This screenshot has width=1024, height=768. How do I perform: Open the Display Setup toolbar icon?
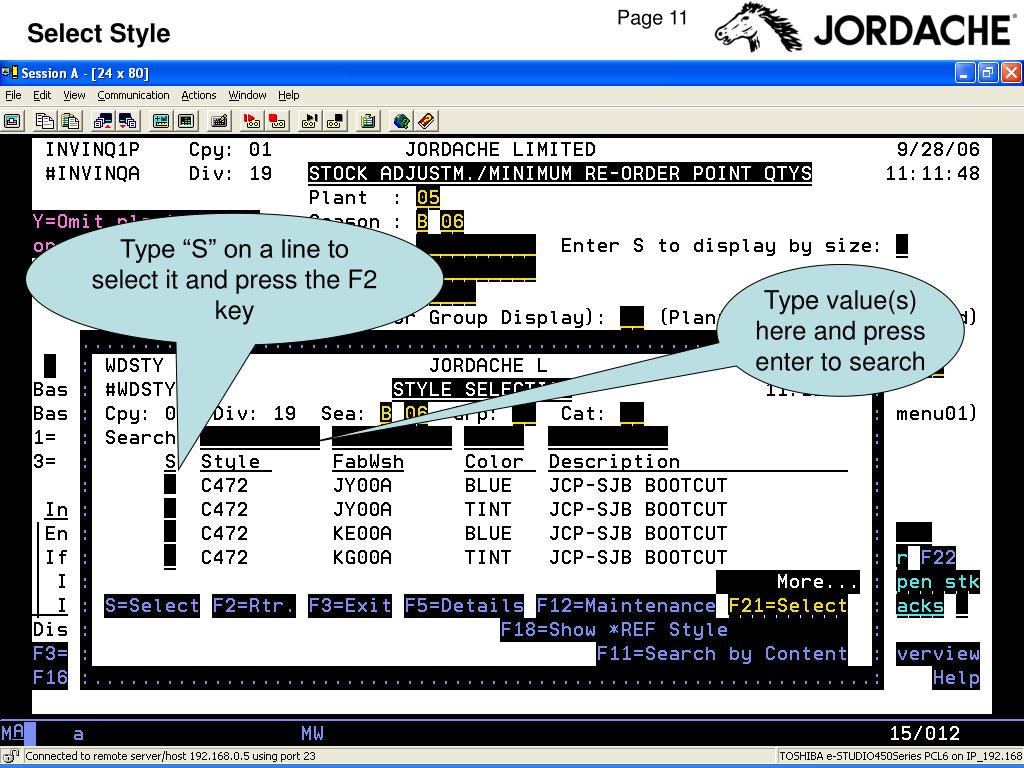tap(161, 121)
